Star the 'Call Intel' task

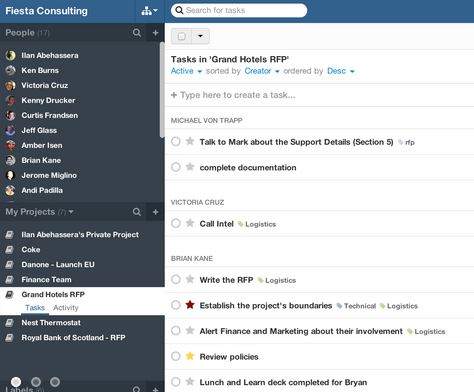[190, 223]
